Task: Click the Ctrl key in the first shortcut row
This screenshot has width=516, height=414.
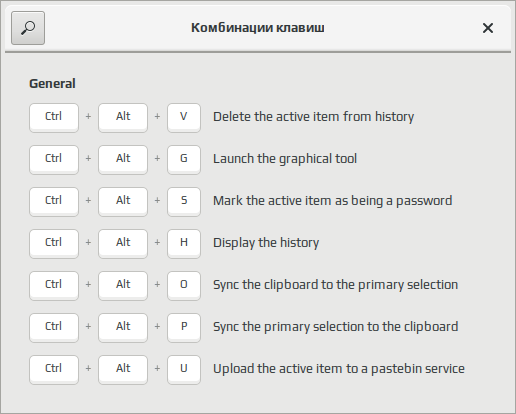Action: point(54,117)
